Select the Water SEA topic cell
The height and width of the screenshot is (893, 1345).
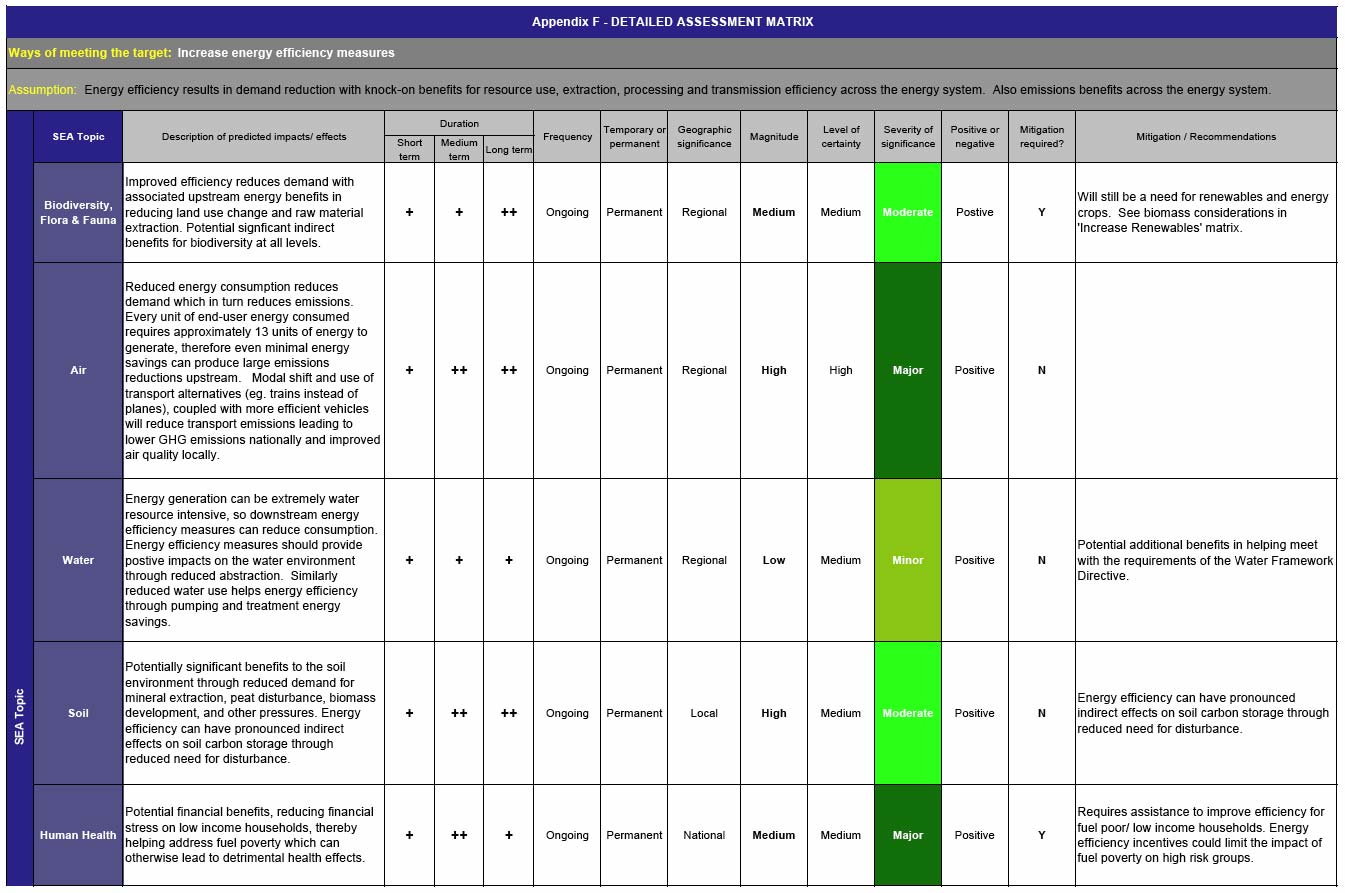coord(78,560)
